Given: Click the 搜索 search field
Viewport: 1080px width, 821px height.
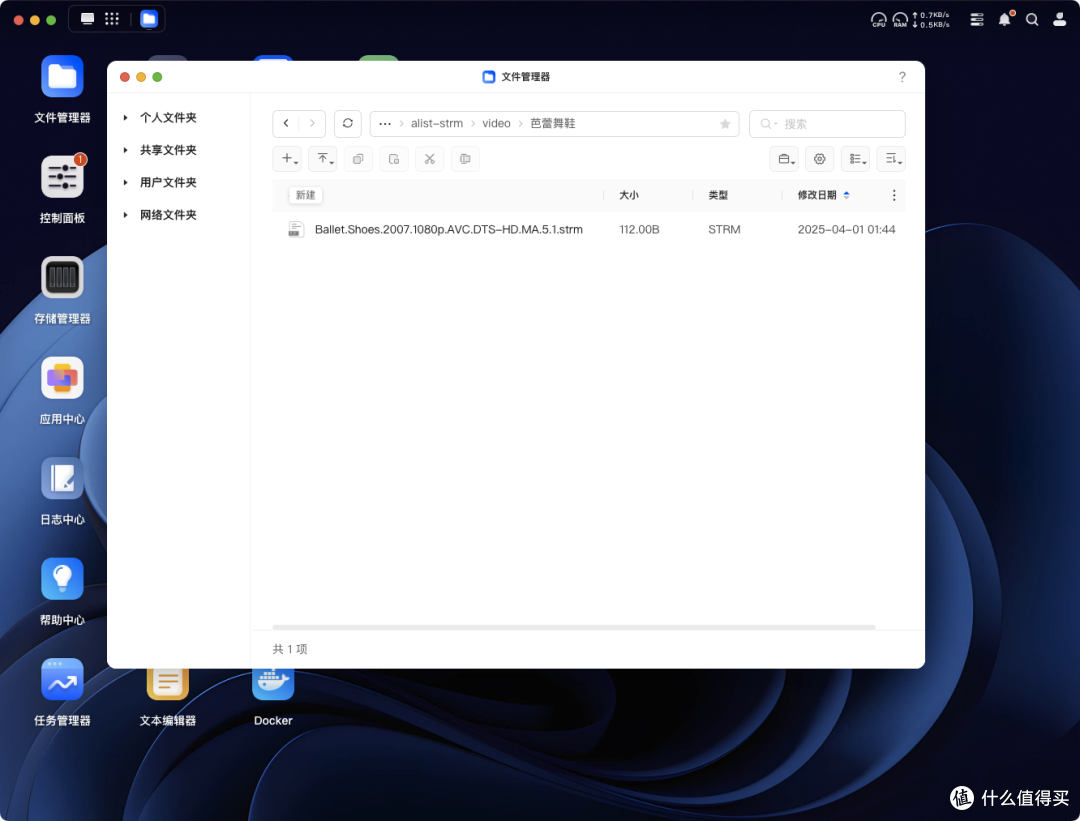Looking at the screenshot, I should [827, 124].
